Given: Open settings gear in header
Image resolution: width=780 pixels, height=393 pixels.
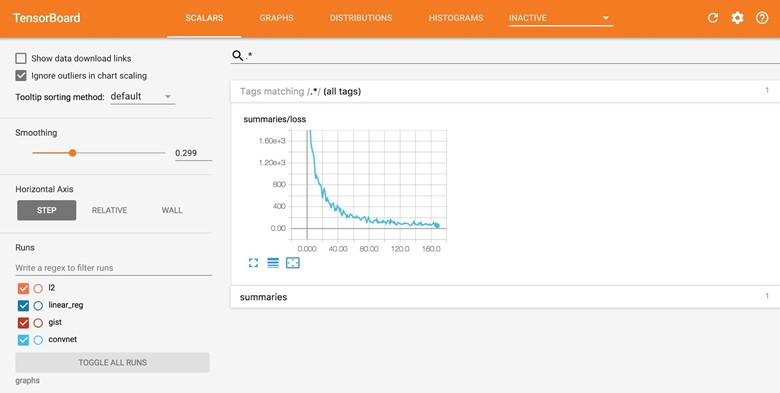Looking at the screenshot, I should tap(737, 18).
